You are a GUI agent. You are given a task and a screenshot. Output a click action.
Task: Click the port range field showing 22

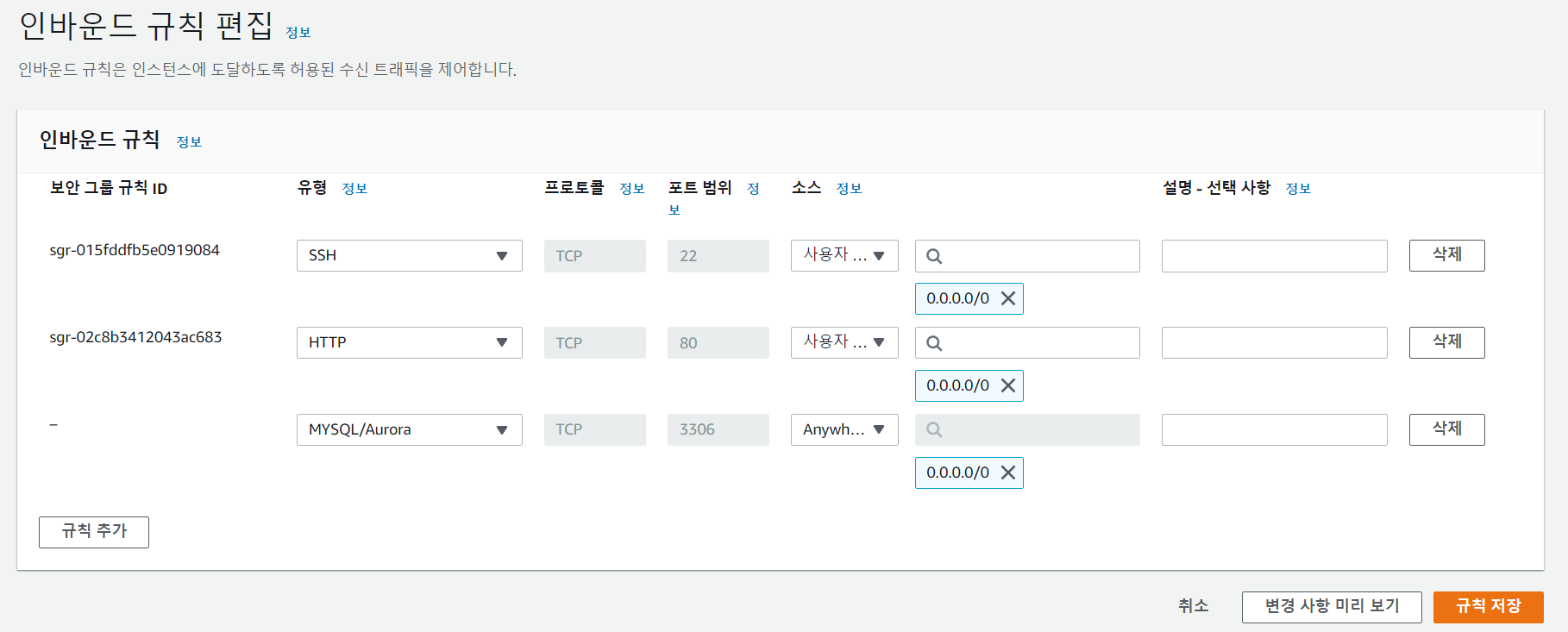tap(718, 256)
